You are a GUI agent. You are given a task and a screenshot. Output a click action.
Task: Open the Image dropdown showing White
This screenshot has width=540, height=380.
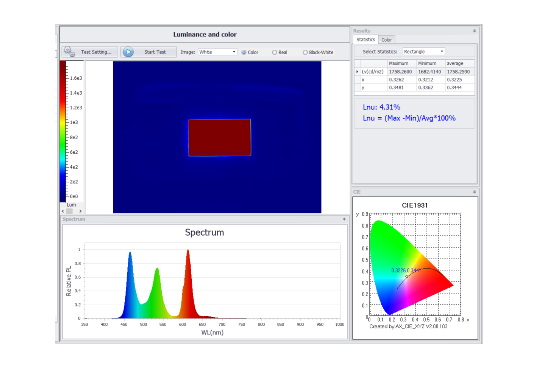click(x=218, y=52)
